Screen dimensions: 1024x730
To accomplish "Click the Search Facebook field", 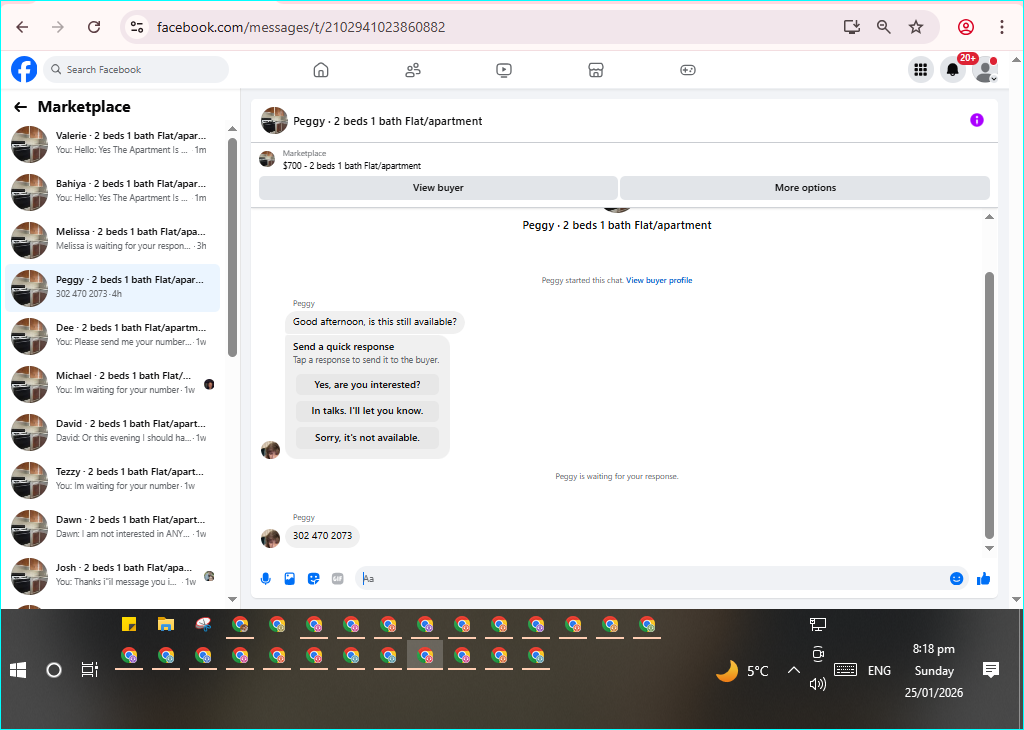I will coord(136,69).
